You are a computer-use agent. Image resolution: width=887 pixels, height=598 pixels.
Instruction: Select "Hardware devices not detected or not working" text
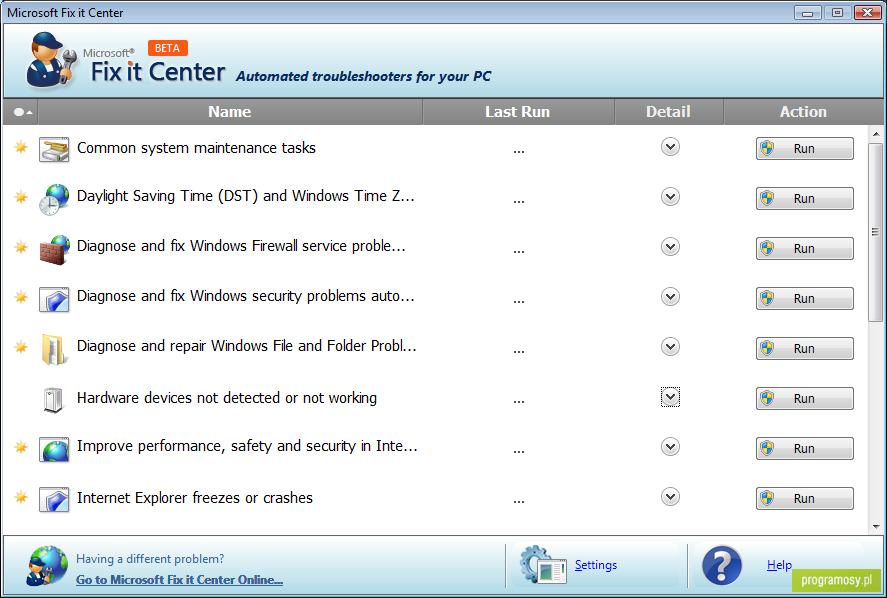[x=227, y=398]
